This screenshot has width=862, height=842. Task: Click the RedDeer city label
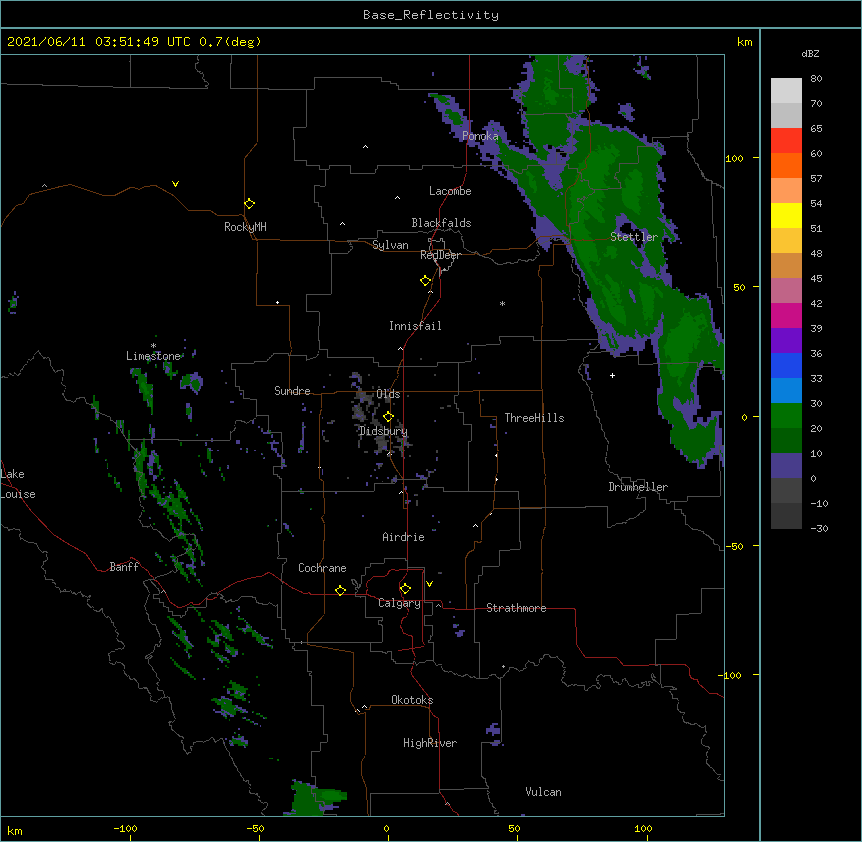click(x=440, y=255)
